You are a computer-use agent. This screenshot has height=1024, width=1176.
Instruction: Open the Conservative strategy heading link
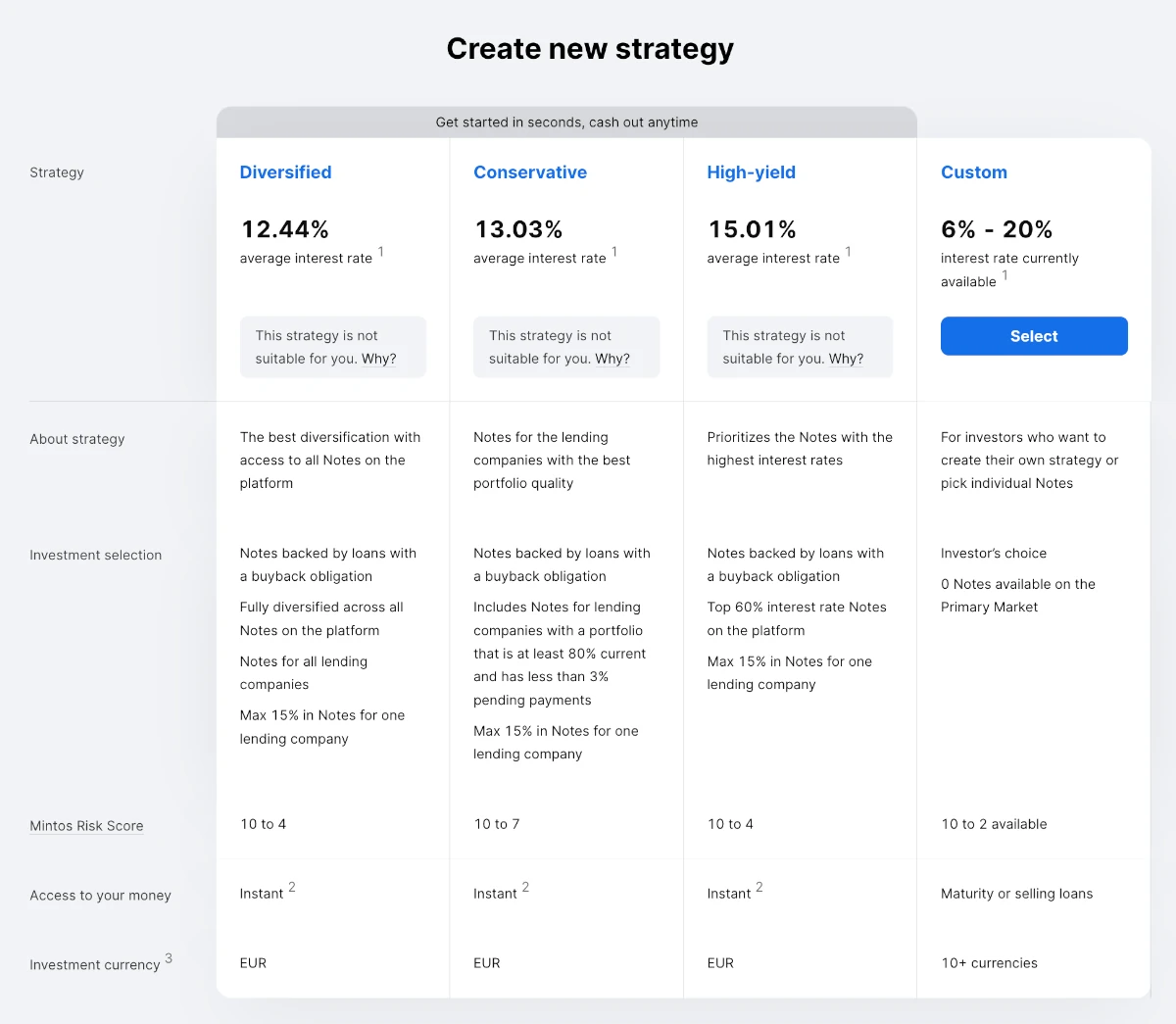point(530,172)
